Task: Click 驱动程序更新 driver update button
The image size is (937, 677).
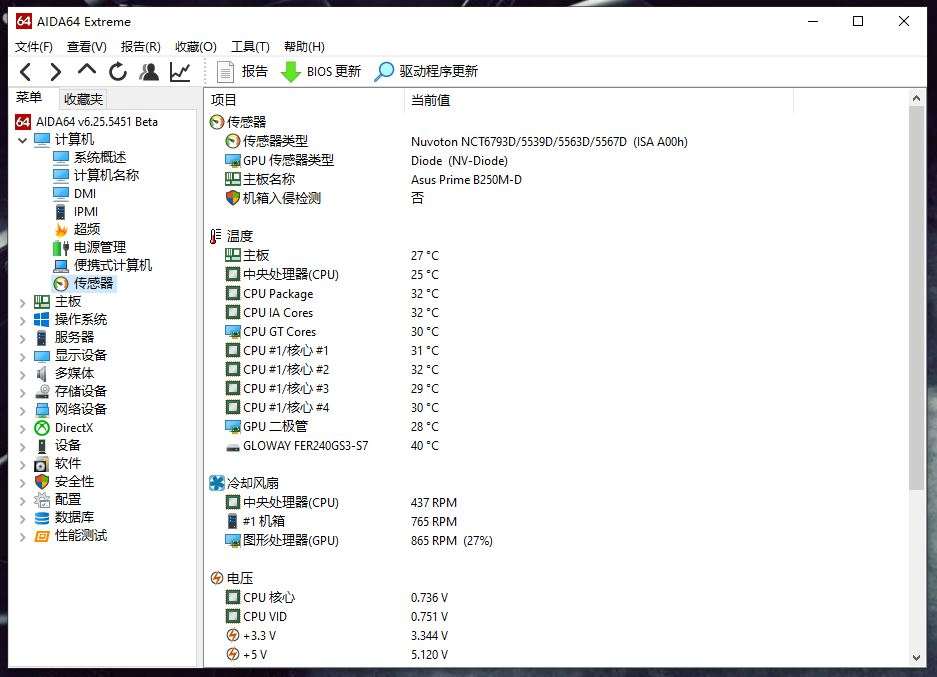Action: click(x=426, y=72)
